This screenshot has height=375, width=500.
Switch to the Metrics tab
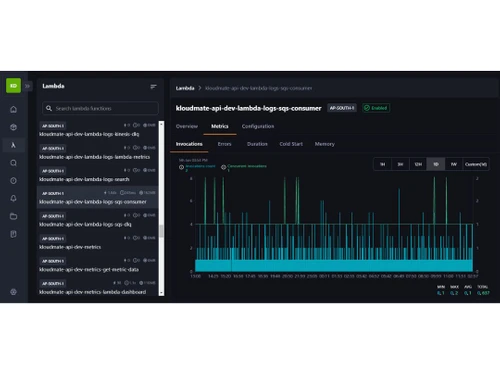220,126
